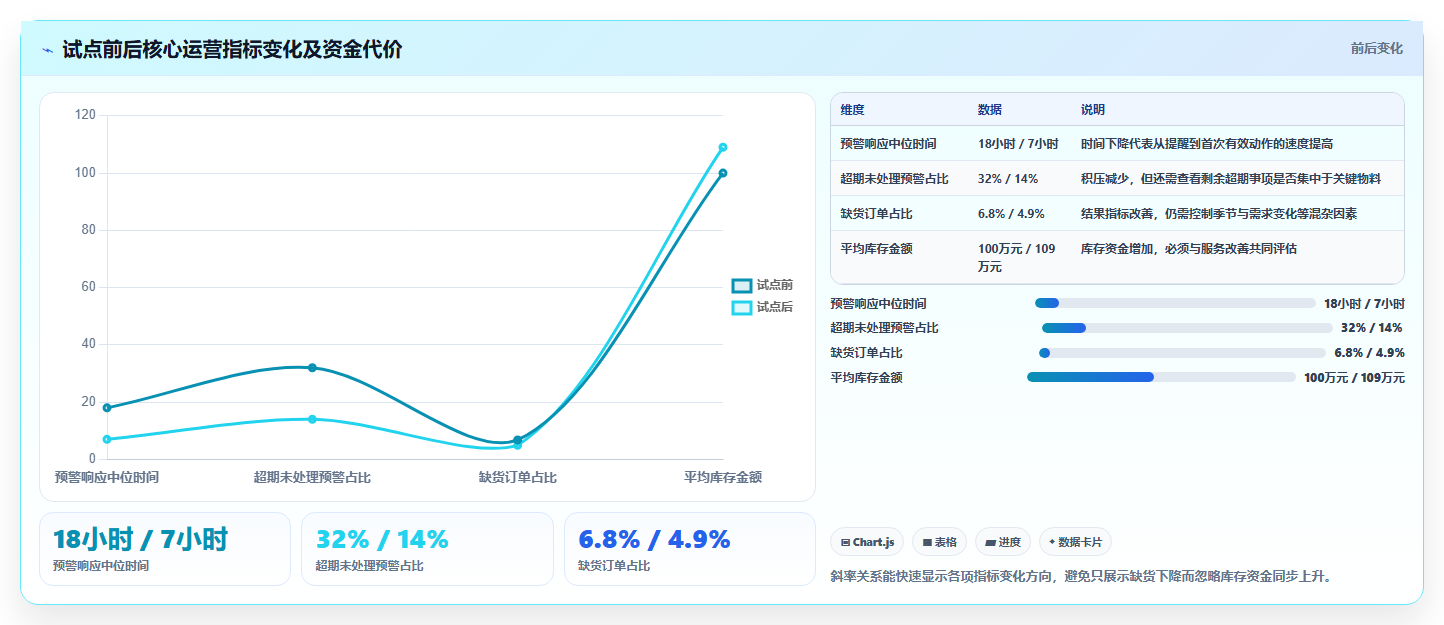1444x625 pixels.
Task: Click table cell 100万元 / 109万元
Action: pos(1017,258)
